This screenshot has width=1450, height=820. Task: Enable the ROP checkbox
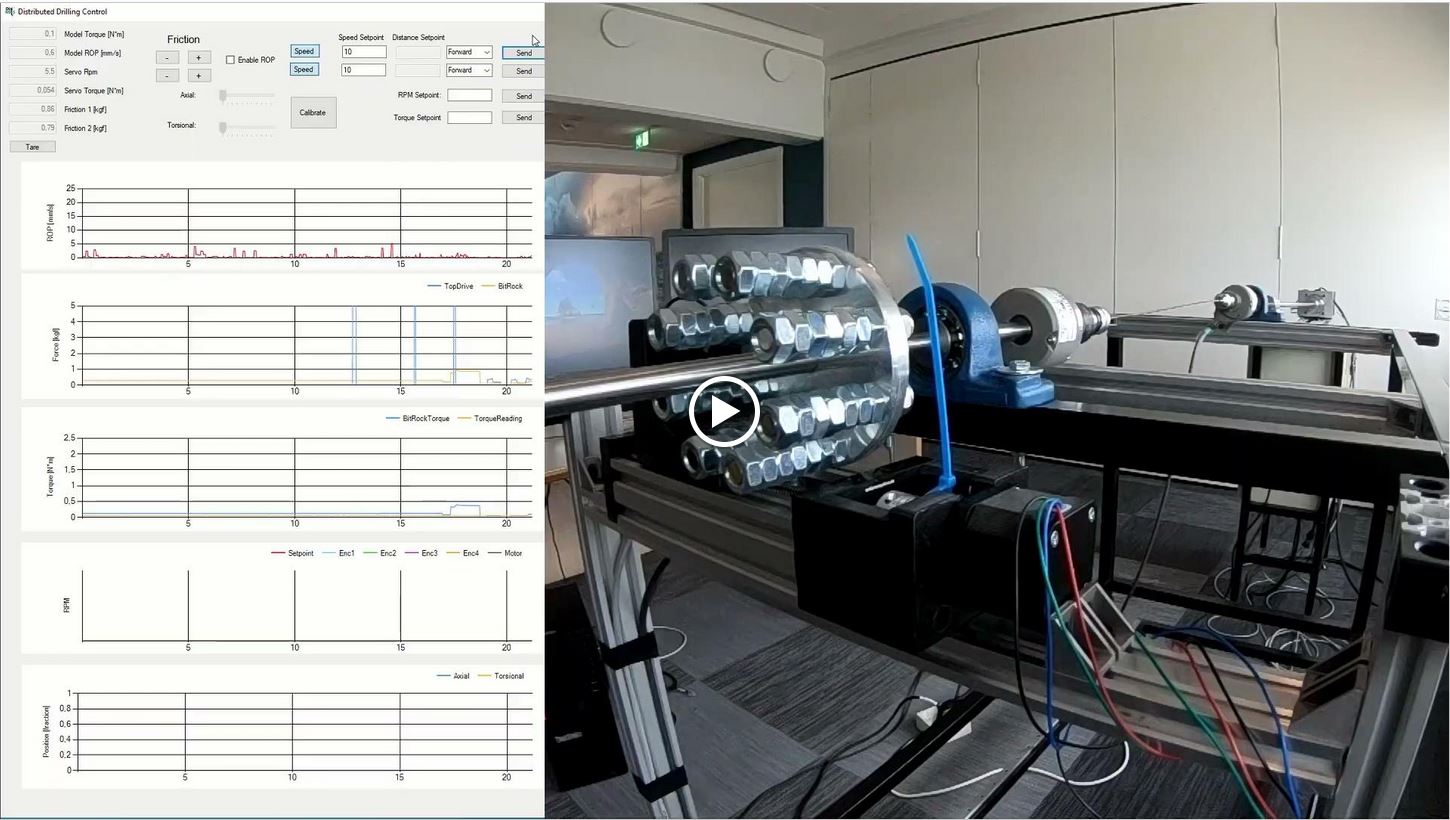(x=231, y=60)
